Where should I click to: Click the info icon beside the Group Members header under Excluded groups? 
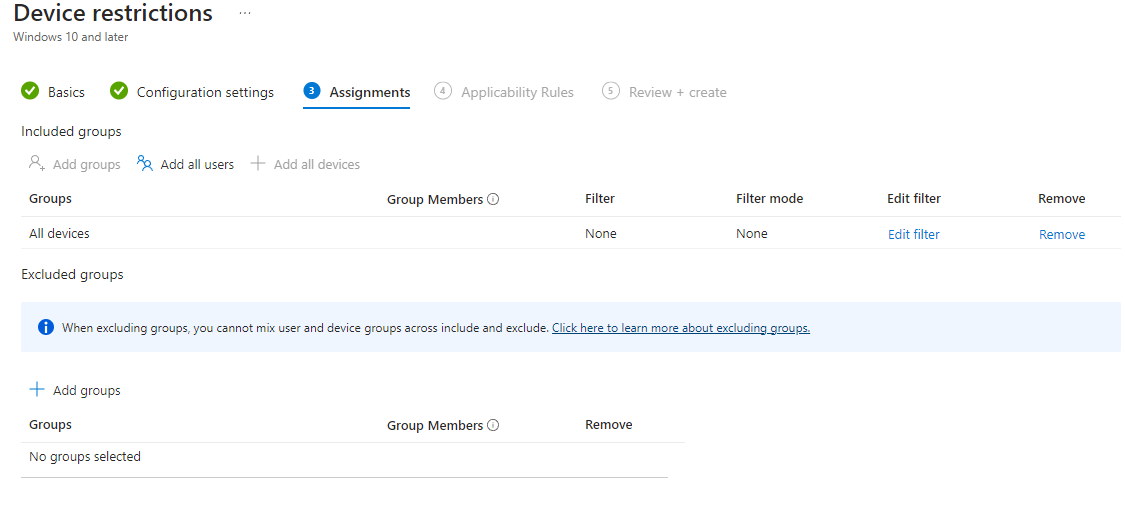[493, 425]
